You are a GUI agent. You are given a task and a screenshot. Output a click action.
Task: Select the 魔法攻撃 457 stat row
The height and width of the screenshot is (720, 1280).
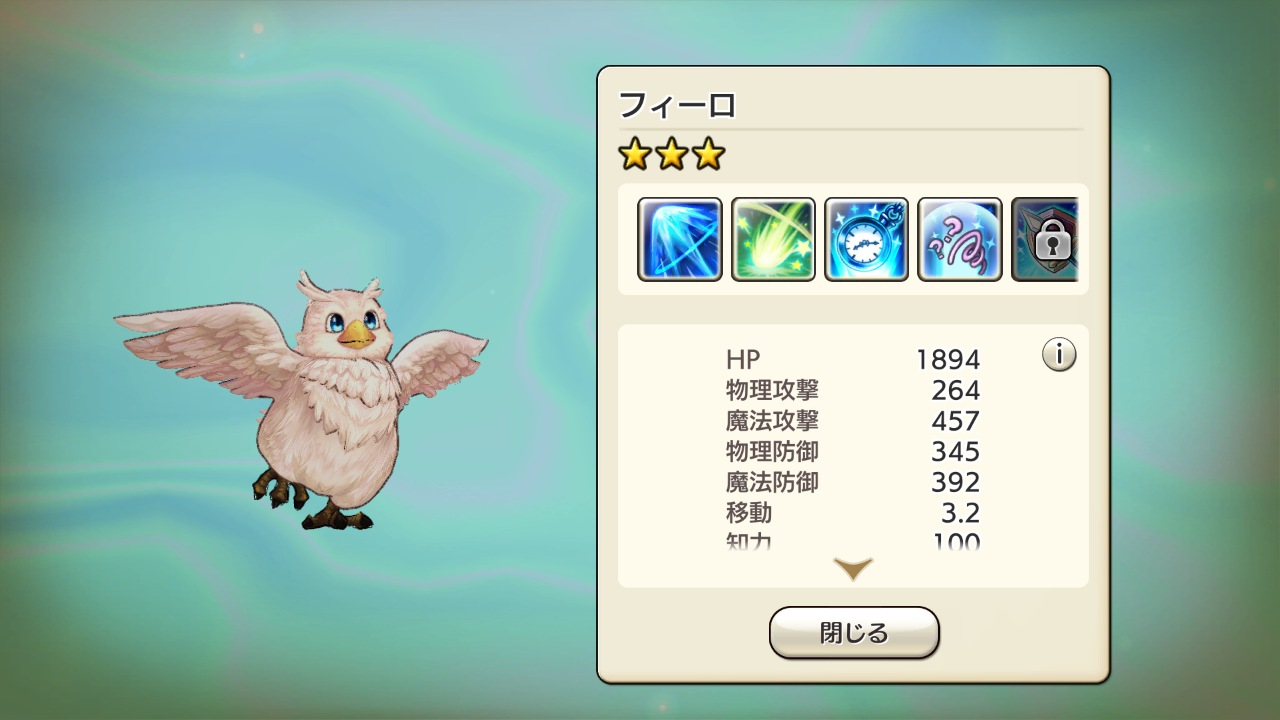[853, 421]
